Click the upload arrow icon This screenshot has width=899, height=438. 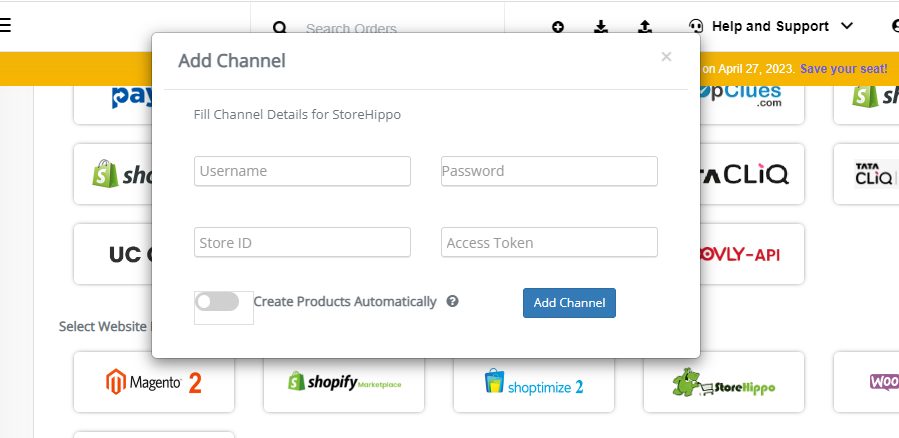click(644, 26)
